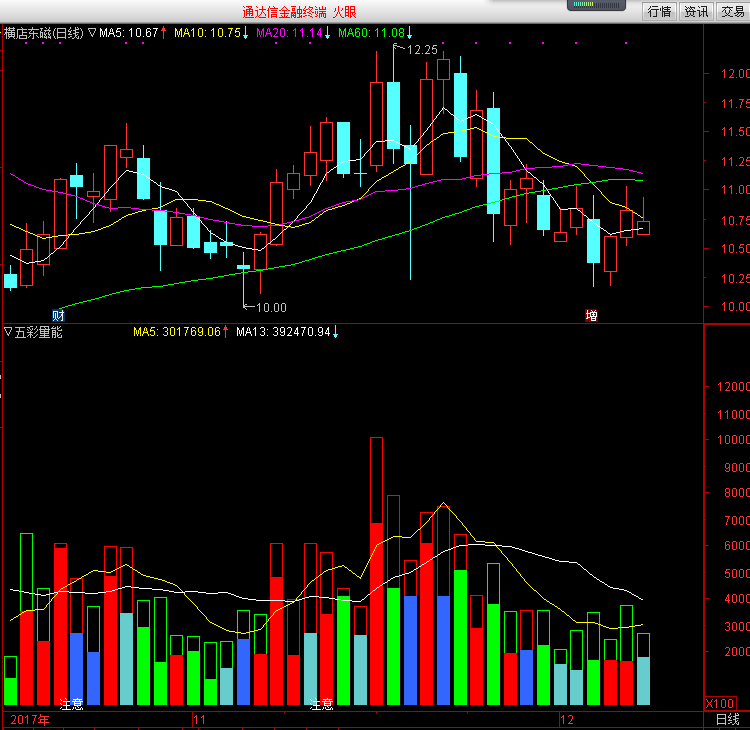
Task: Expand the 横店东磁 indicator dropdown triangle
Action: (x=92, y=33)
